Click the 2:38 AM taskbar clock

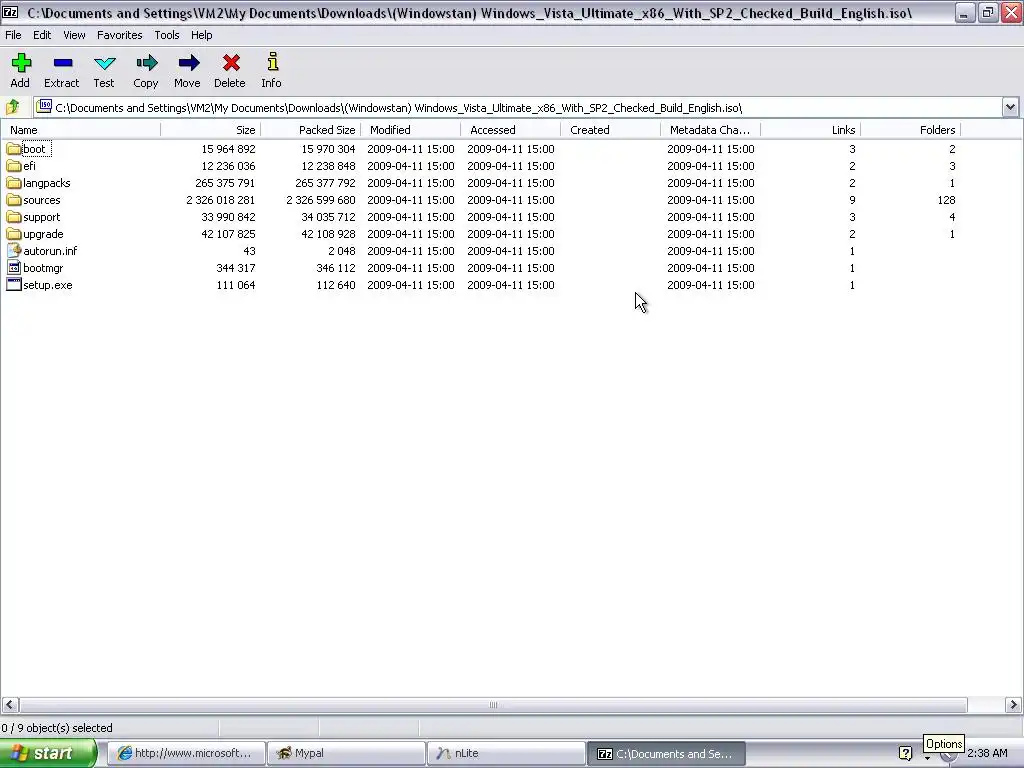pyautogui.click(x=987, y=753)
